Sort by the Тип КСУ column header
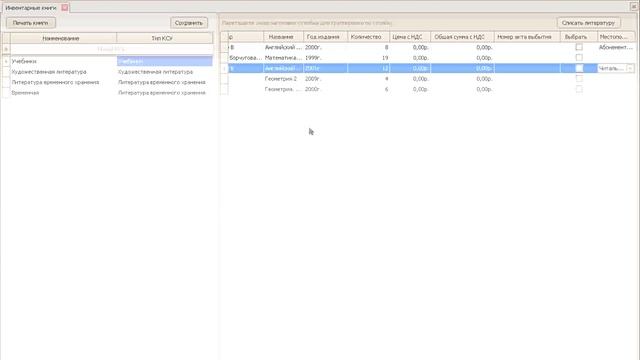 coord(164,38)
